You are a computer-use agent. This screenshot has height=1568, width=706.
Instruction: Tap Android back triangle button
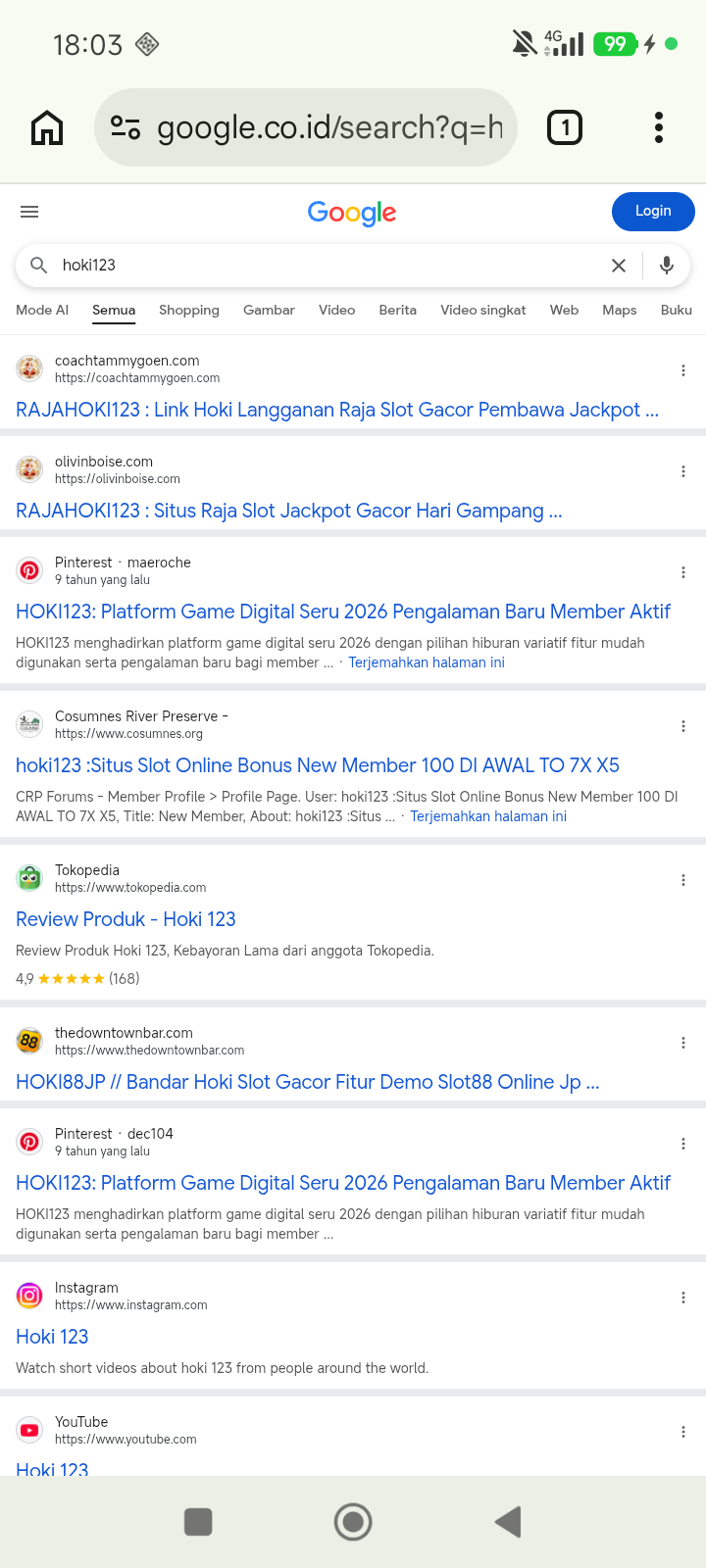point(508,1522)
